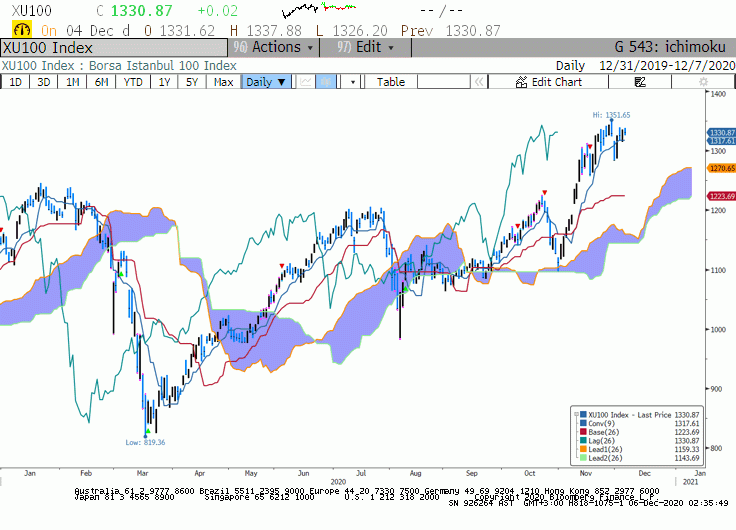Click the double-chevron collapse arrows icon
The height and width of the screenshot is (530, 736).
point(479,82)
